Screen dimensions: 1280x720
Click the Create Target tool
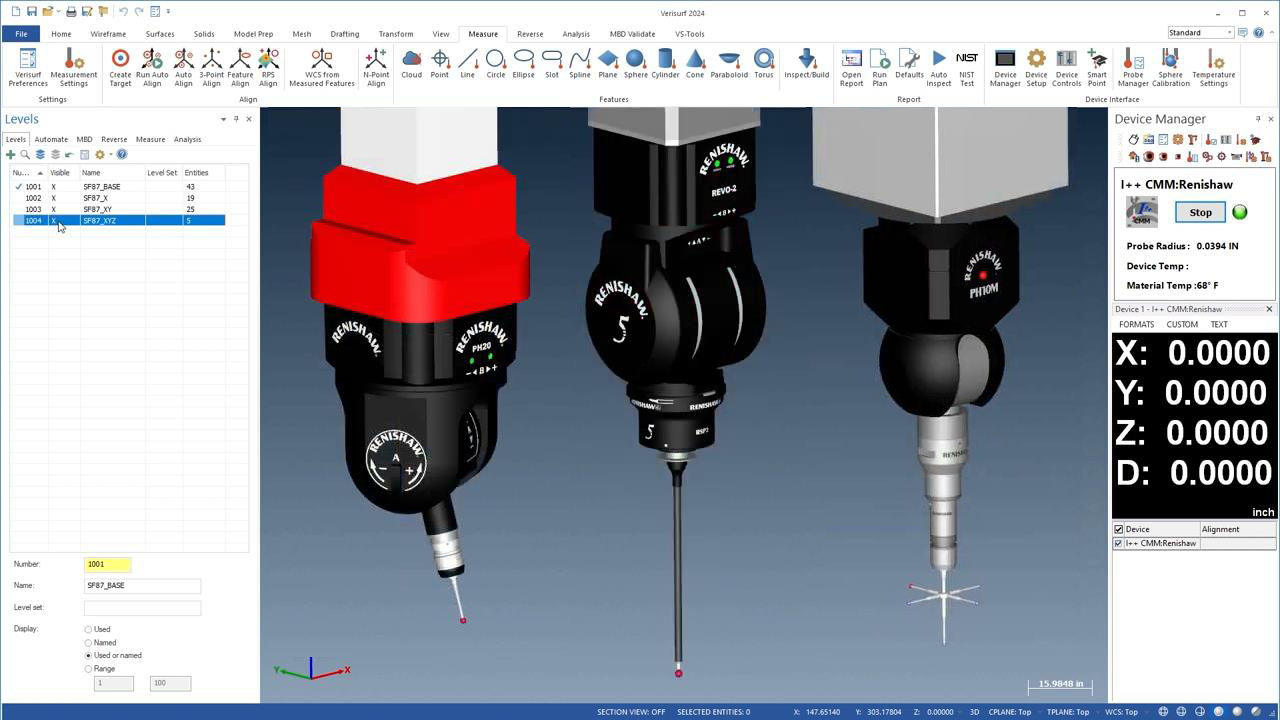[120, 68]
